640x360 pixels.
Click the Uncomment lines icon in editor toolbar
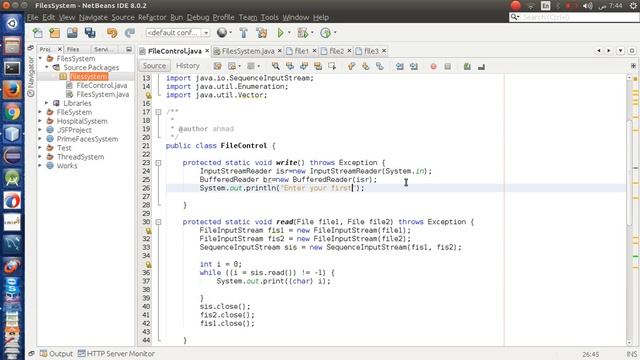click(481, 66)
